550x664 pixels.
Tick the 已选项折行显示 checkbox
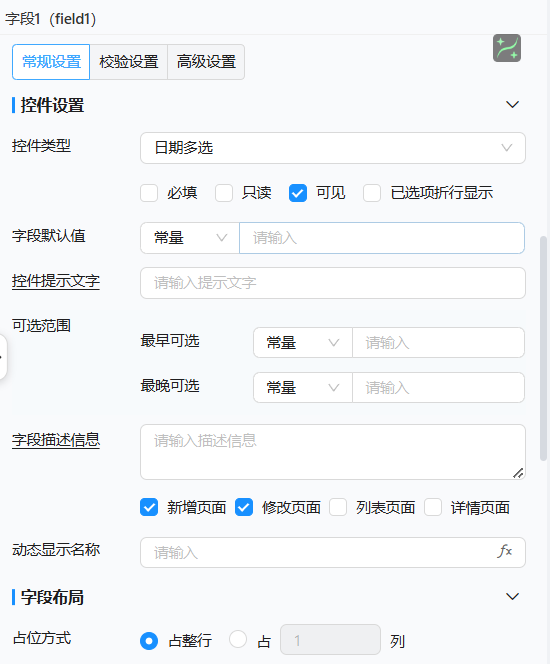point(372,193)
